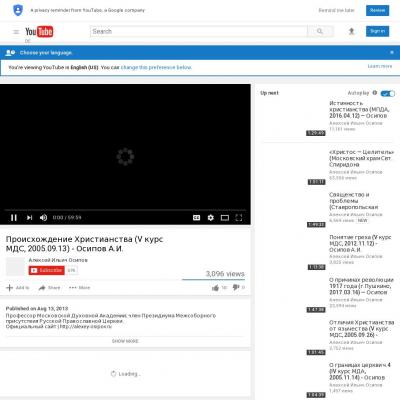Expand description with SHOW MORE
The image size is (400, 400).
125,341
